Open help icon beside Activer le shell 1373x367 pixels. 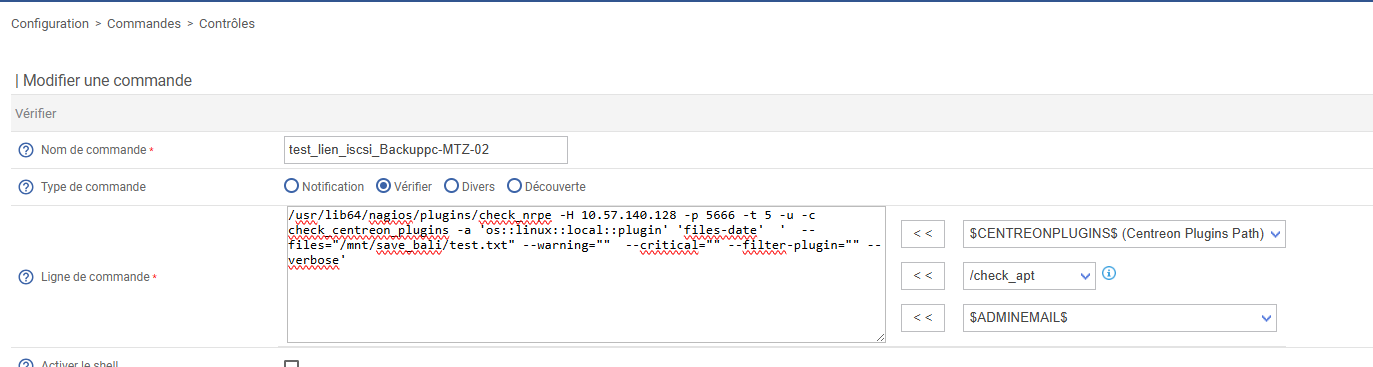click(x=26, y=364)
